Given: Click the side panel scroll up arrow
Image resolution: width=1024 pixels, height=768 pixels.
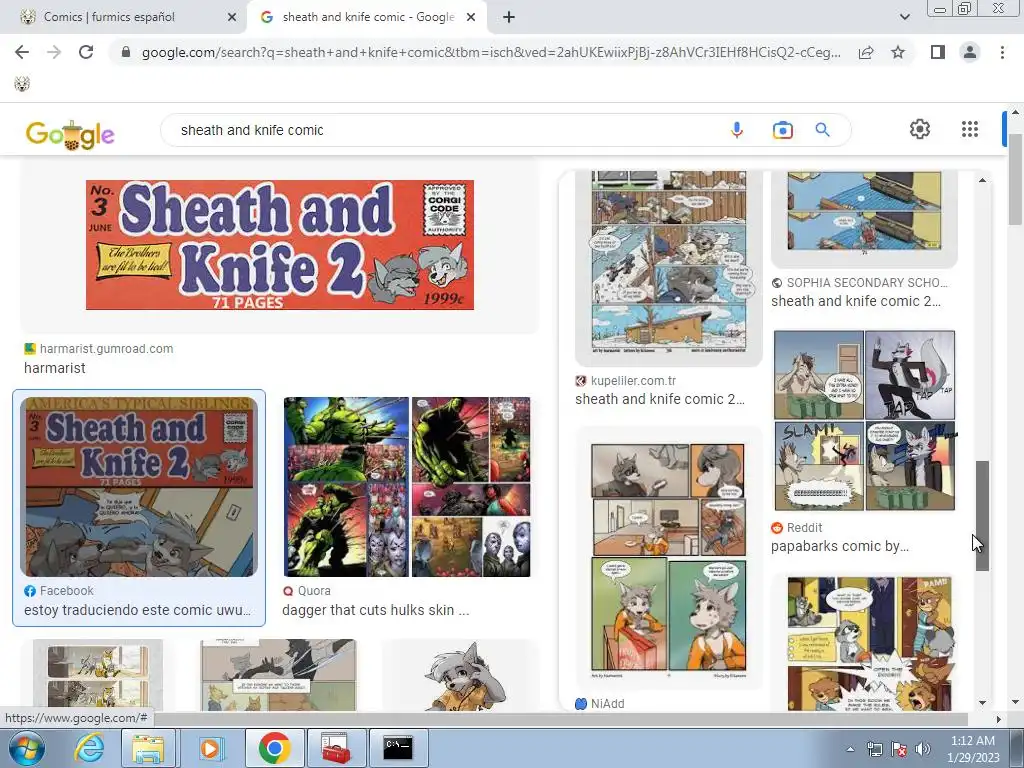Looking at the screenshot, I should tap(982, 180).
